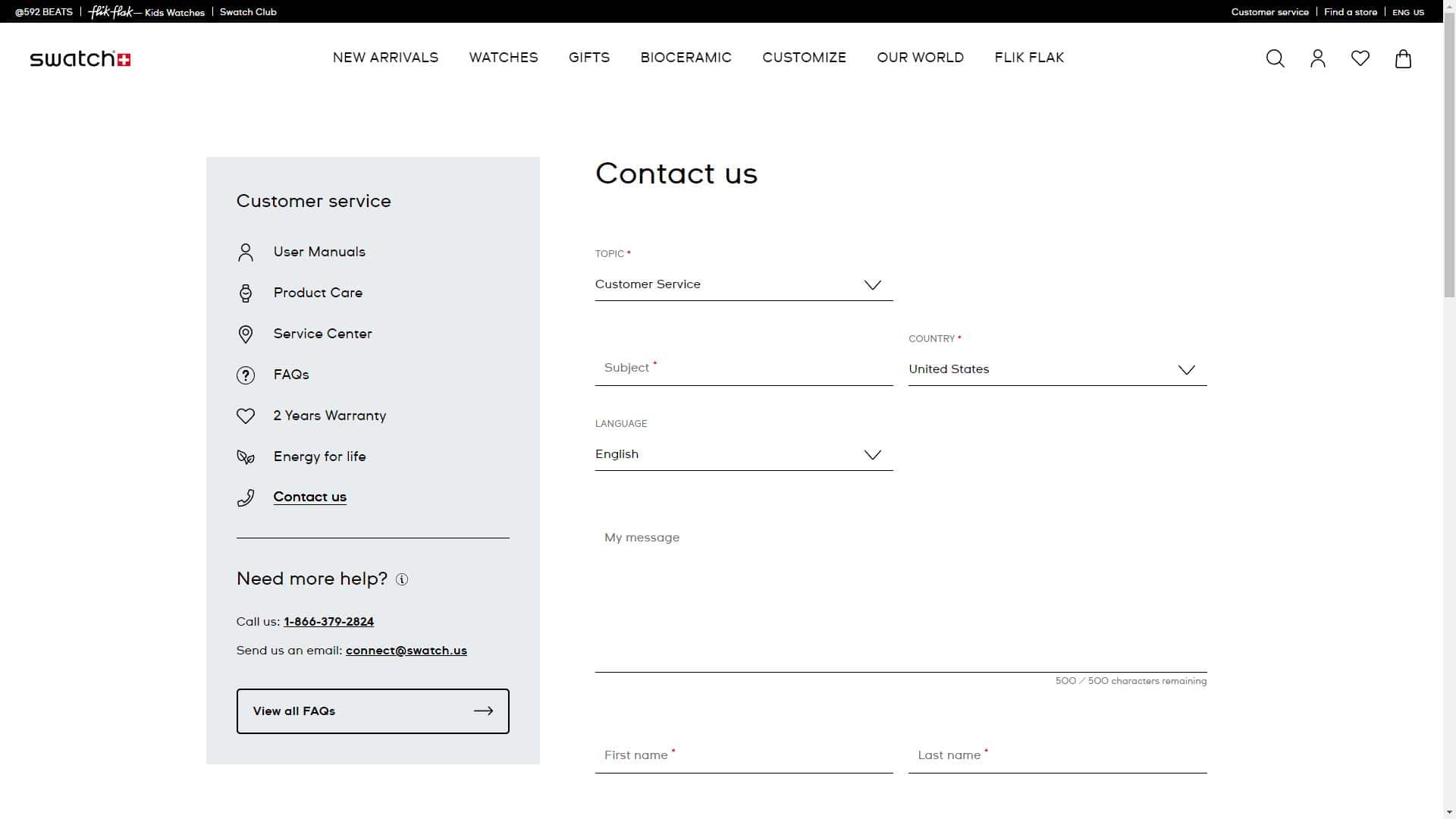Open the search magnifier icon
The width and height of the screenshot is (1456, 819).
(1275, 58)
